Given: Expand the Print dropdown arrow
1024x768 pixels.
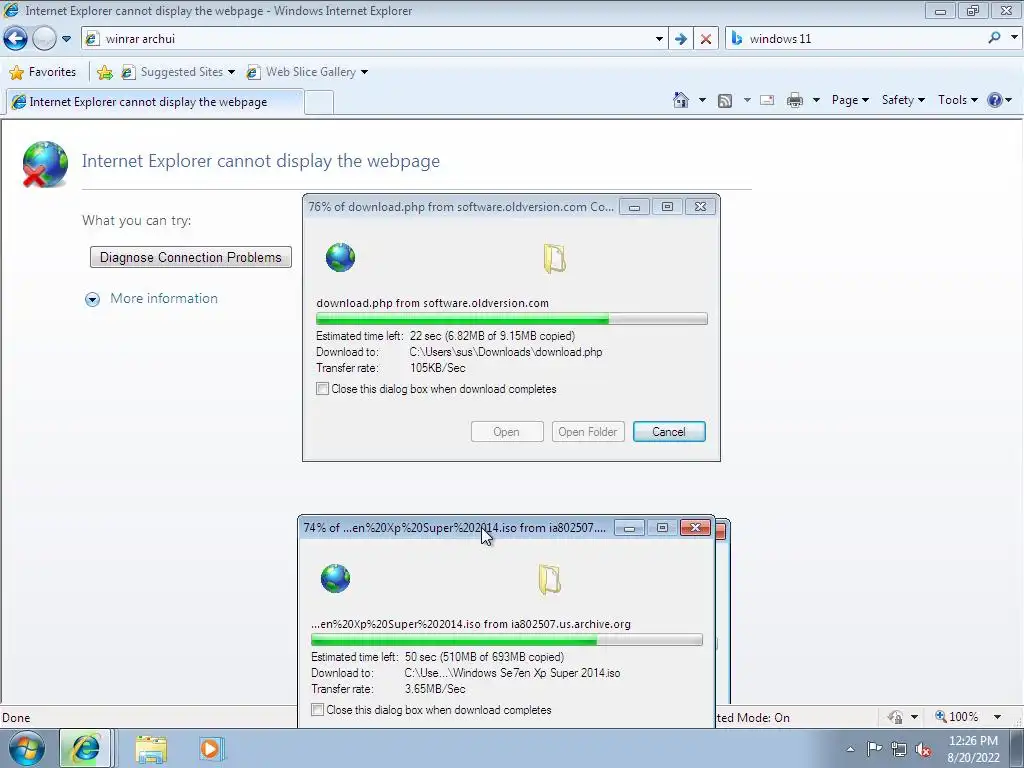Looking at the screenshot, I should pyautogui.click(x=816, y=100).
